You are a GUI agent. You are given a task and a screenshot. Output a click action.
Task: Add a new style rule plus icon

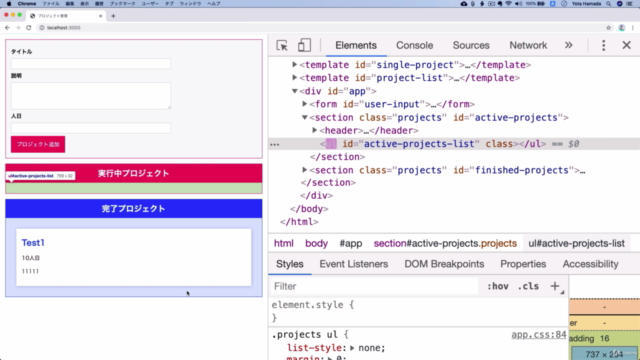(554, 286)
